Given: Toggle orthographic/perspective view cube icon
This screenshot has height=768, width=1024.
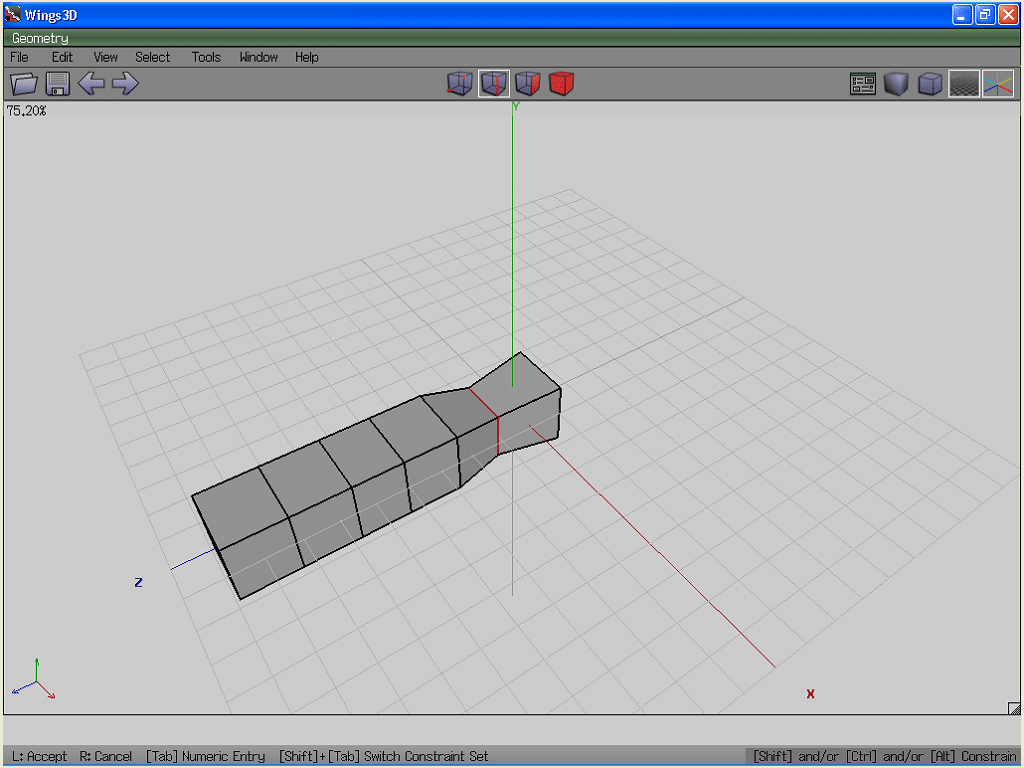Looking at the screenshot, I should 930,84.
